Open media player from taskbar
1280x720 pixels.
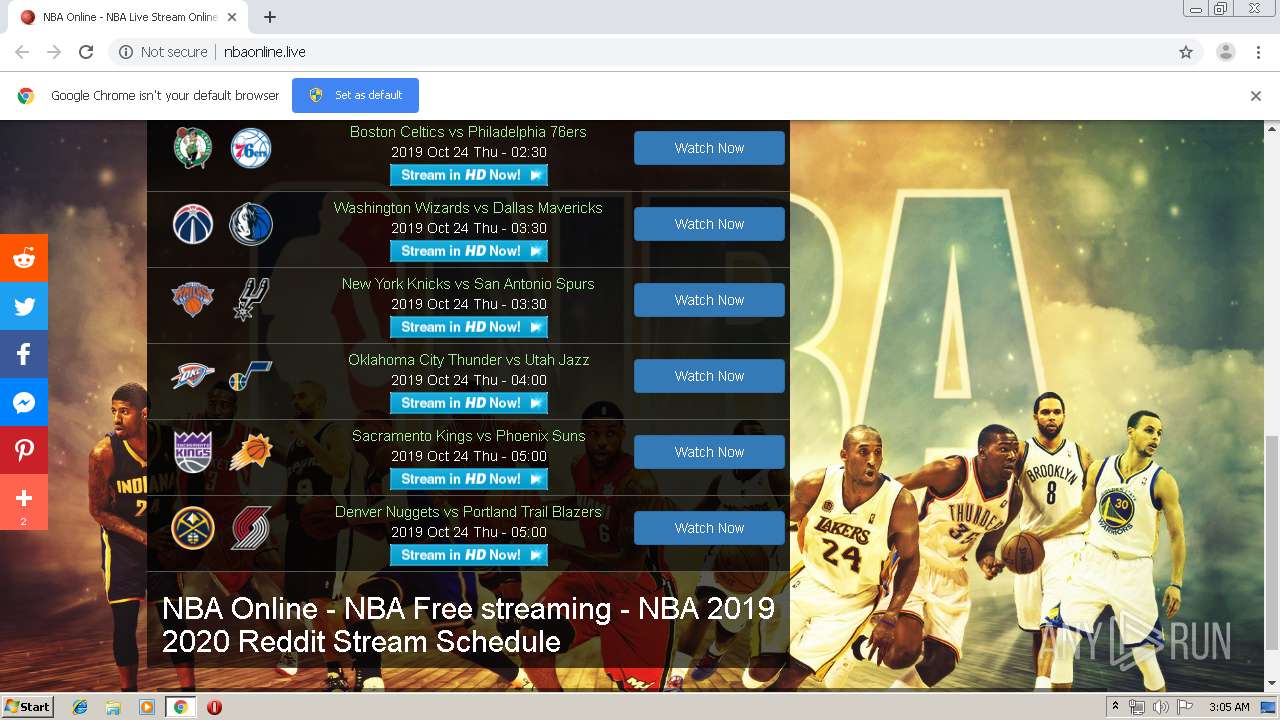[147, 707]
